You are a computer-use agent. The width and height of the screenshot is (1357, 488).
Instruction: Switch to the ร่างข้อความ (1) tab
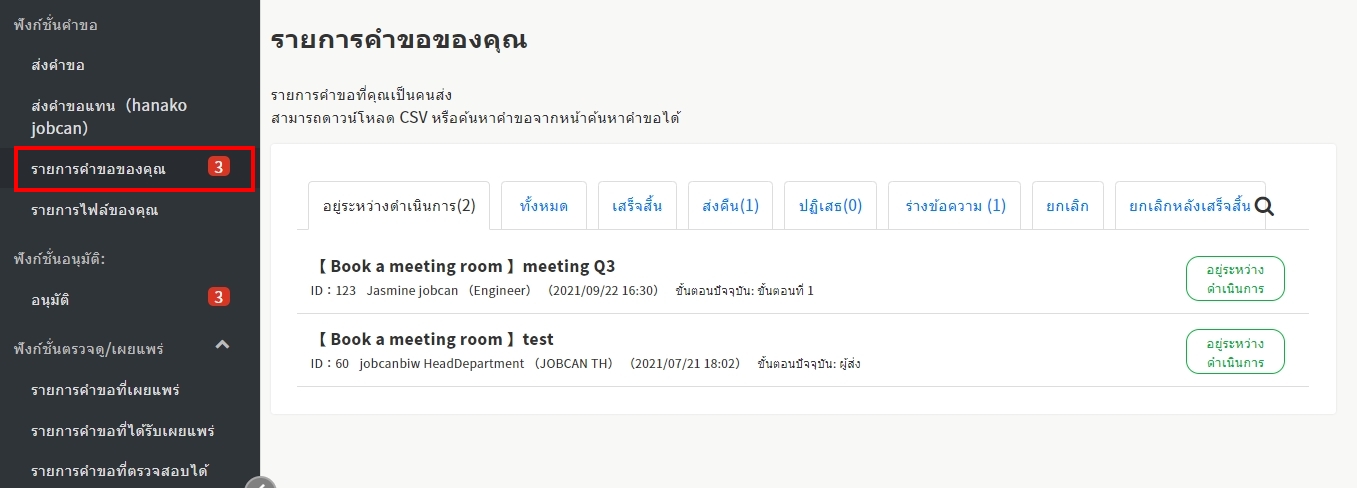point(954,206)
